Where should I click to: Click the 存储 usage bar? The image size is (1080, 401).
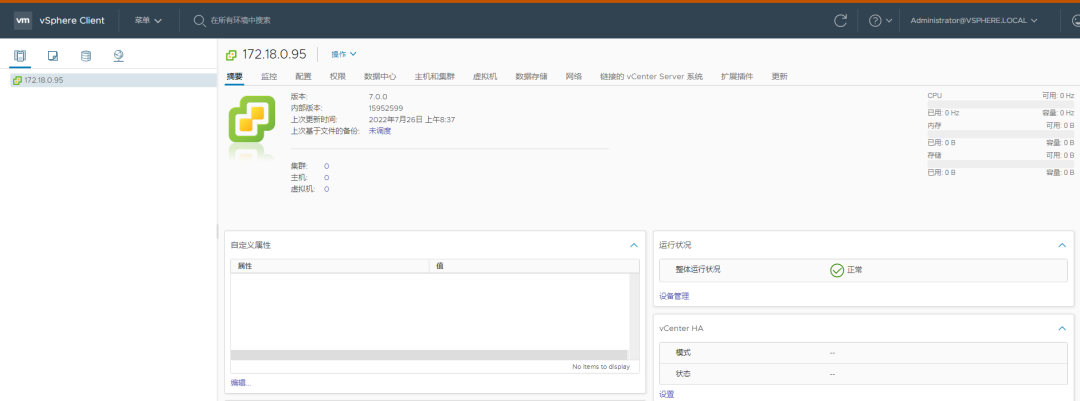click(1001, 164)
